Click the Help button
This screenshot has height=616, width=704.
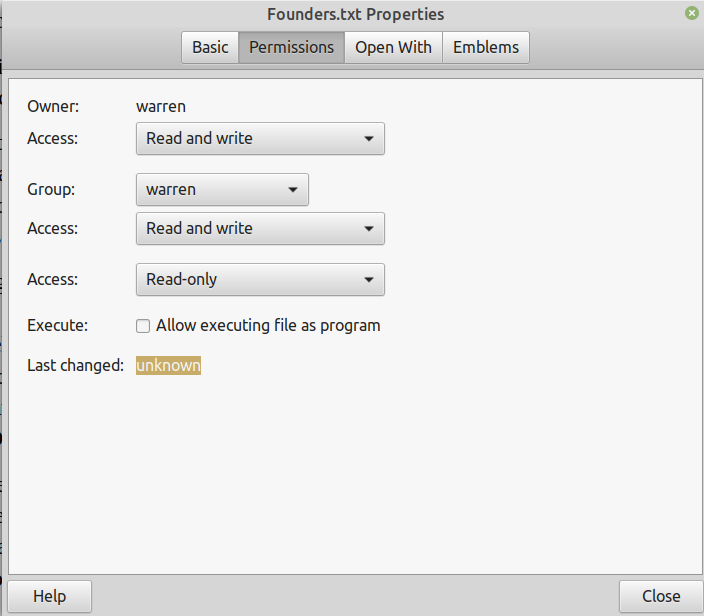click(x=49, y=596)
